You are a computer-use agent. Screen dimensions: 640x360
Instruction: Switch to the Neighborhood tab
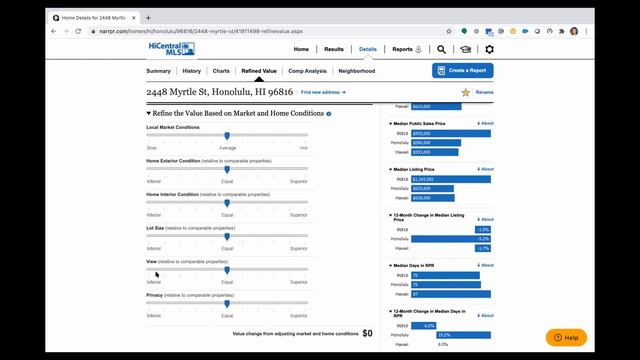[357, 71]
